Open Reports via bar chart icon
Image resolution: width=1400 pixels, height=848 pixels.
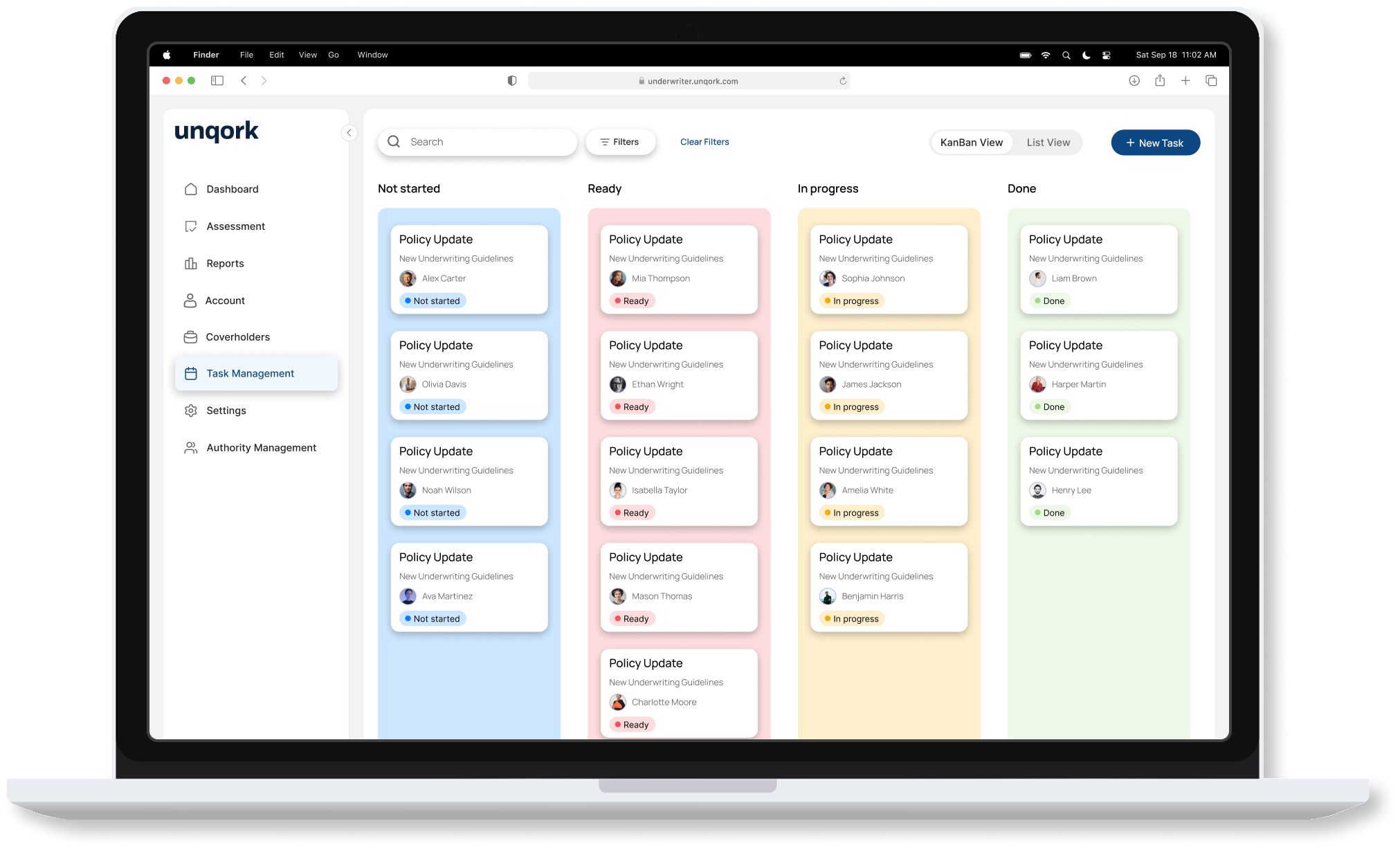click(191, 264)
